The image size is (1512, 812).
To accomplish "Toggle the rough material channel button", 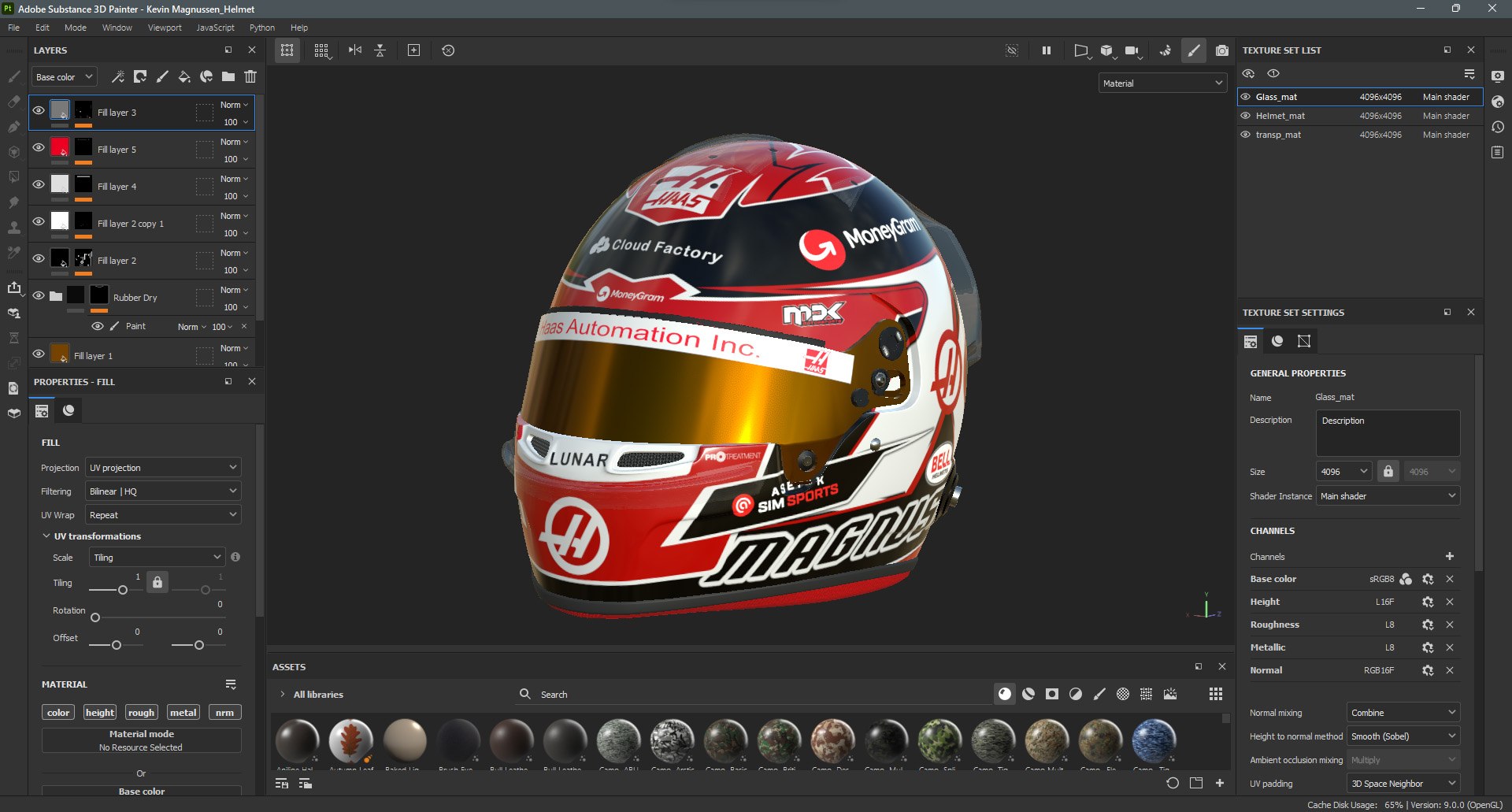I will pos(141,713).
